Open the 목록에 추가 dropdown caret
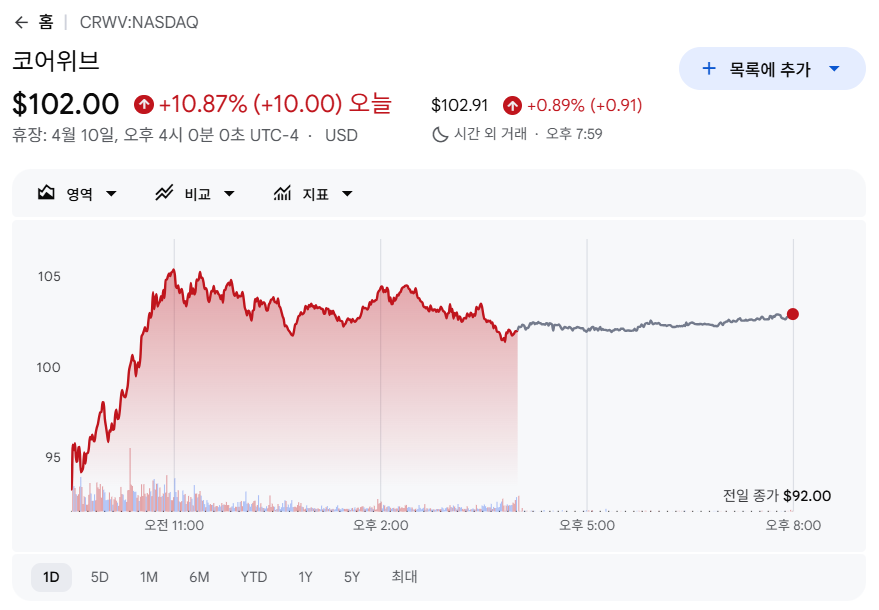Screen dimensions: 879x610 (x=834, y=69)
